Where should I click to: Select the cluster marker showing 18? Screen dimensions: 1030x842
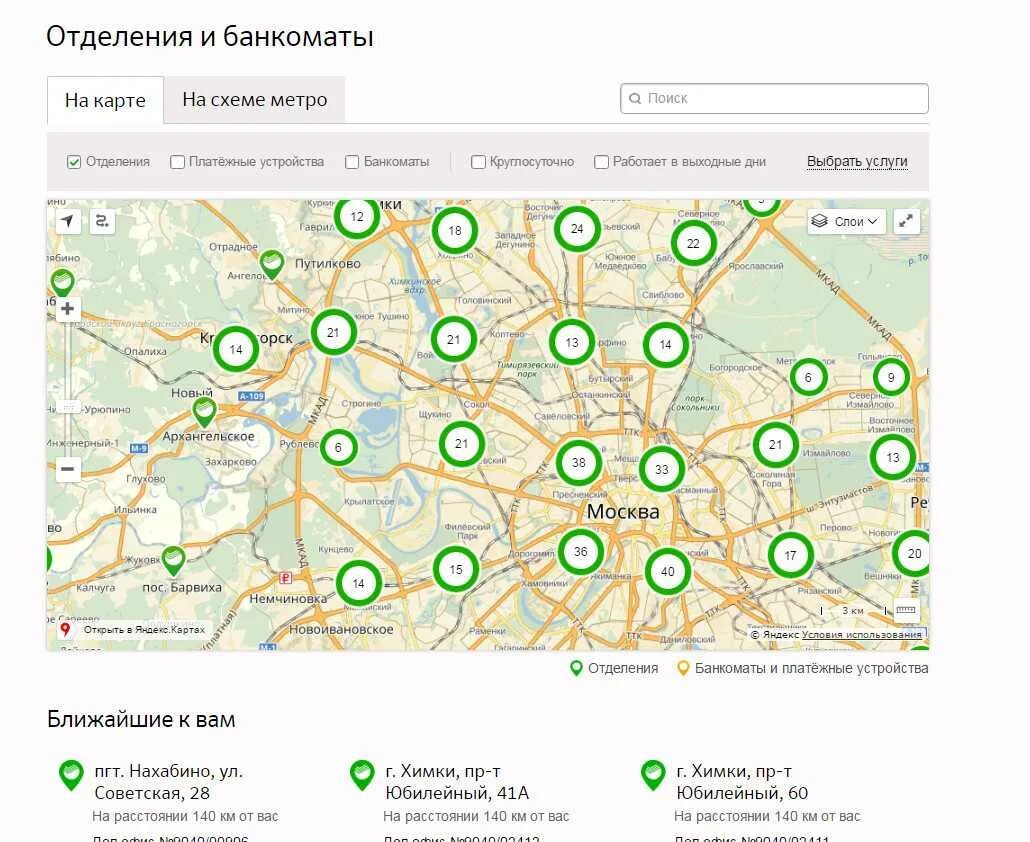point(455,231)
